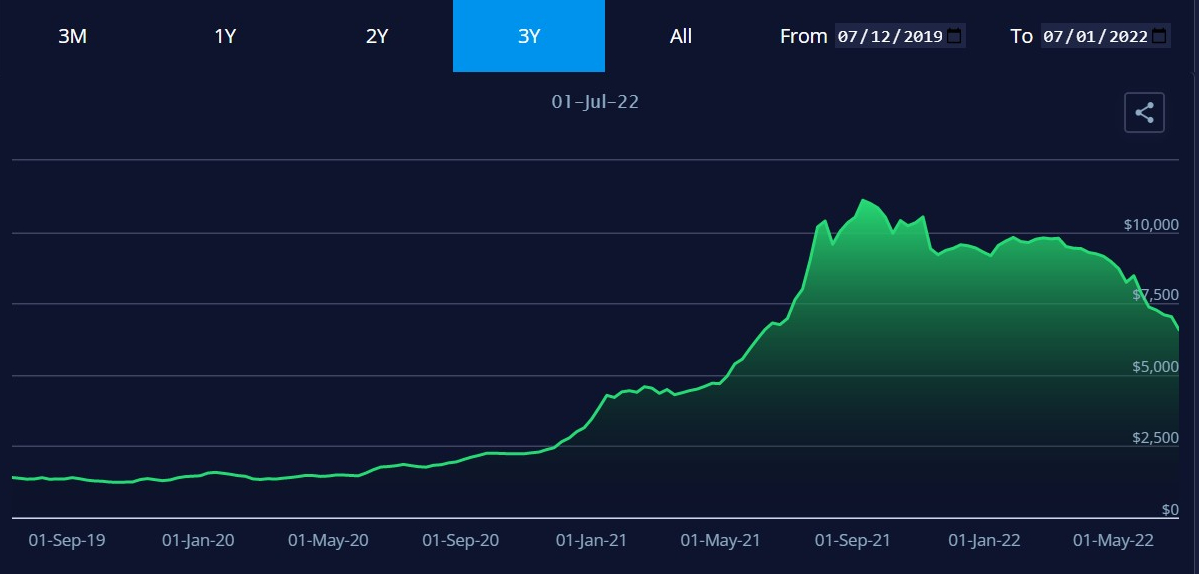Image resolution: width=1199 pixels, height=574 pixels.
Task: Switch to the 1Y range tab
Action: (224, 36)
